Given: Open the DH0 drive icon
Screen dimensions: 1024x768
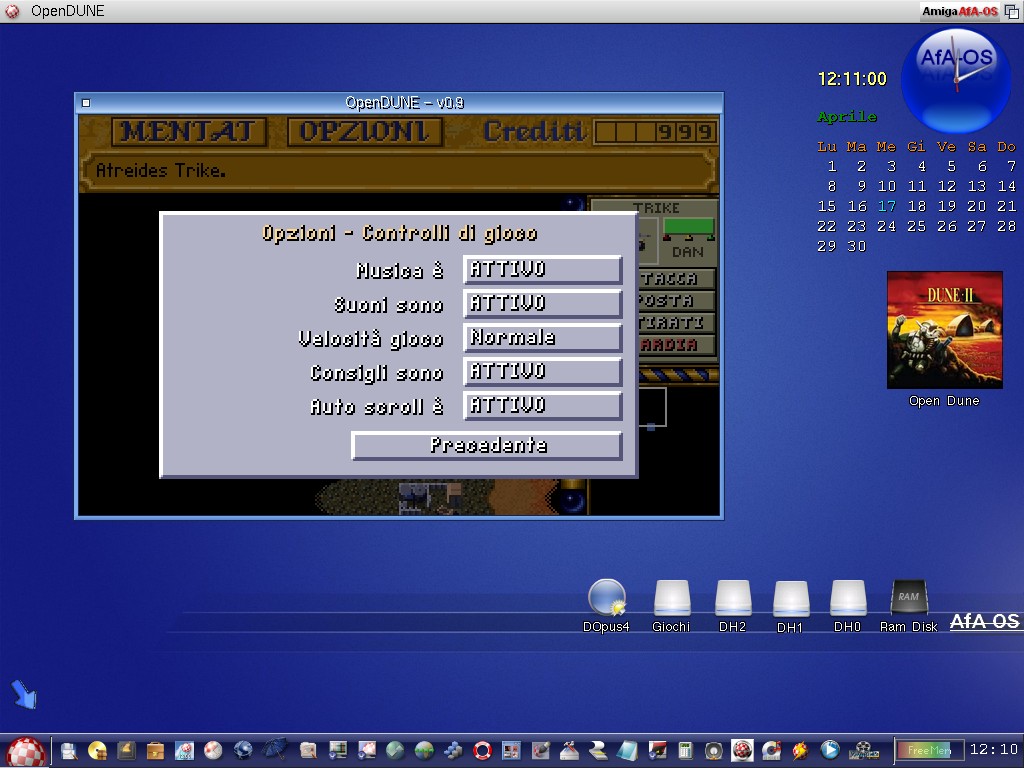Looking at the screenshot, I should pos(847,599).
